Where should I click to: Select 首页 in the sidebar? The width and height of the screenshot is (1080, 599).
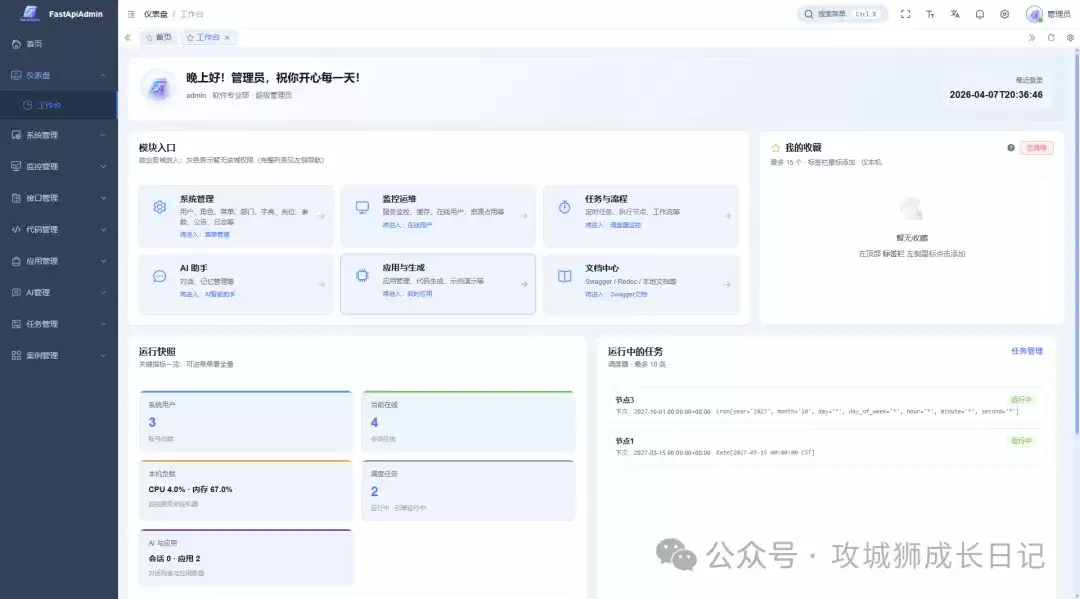click(34, 44)
